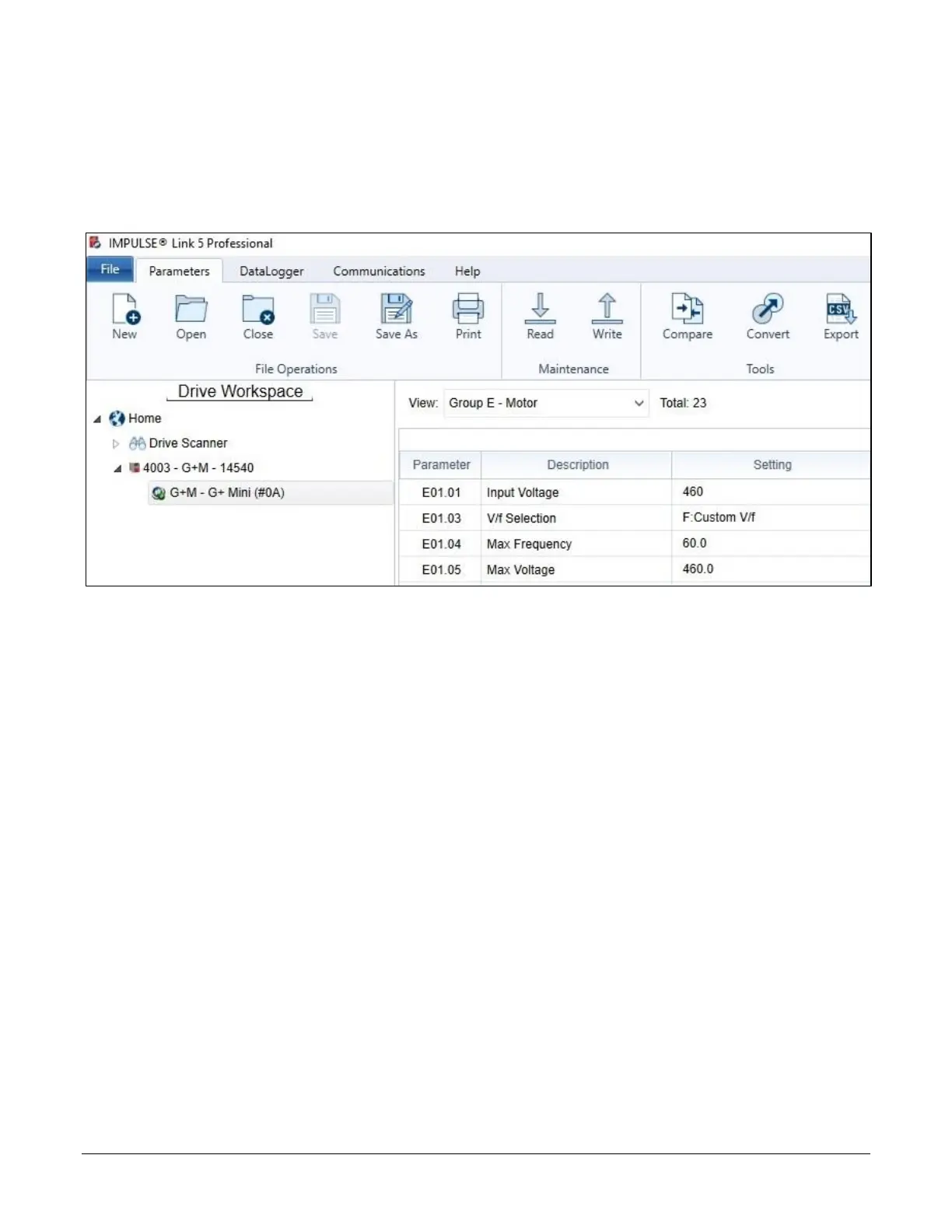Sort by the Parameter column header
952x1232 pixels.
[x=441, y=464]
